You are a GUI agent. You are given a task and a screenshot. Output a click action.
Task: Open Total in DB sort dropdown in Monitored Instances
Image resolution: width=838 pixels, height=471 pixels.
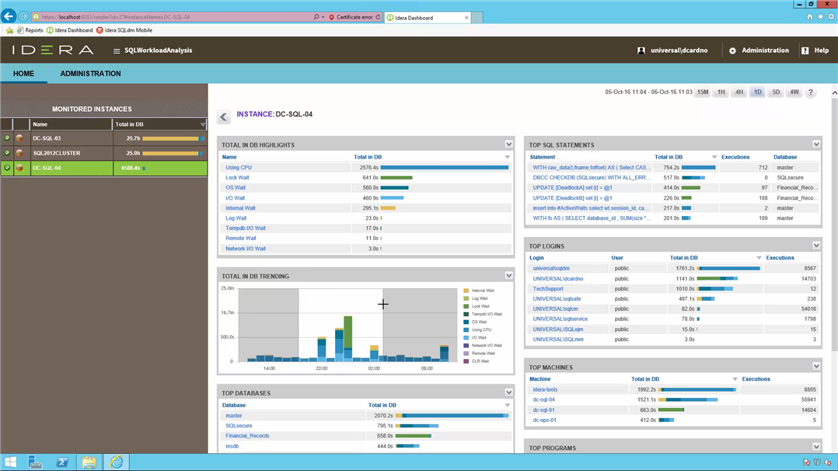coord(203,125)
